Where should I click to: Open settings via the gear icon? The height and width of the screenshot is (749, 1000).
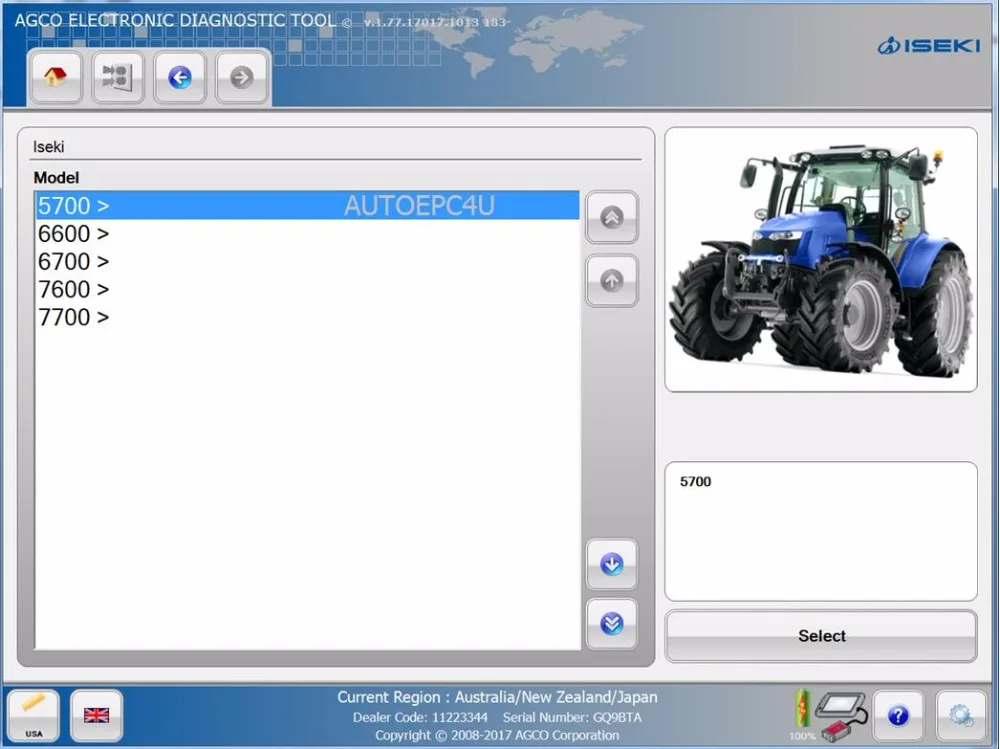coord(961,715)
